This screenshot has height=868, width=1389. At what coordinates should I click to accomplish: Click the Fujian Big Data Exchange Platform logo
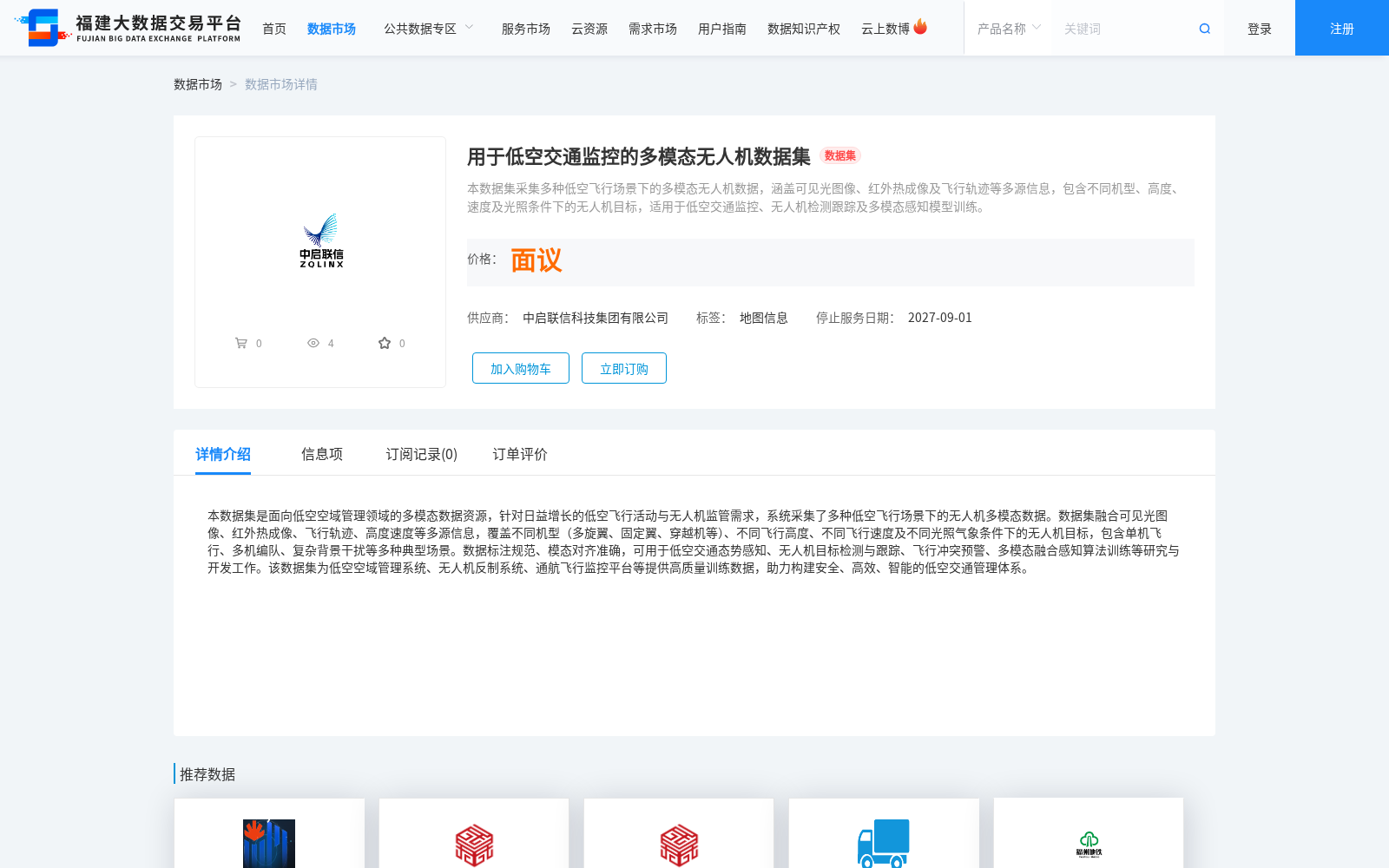[x=128, y=28]
